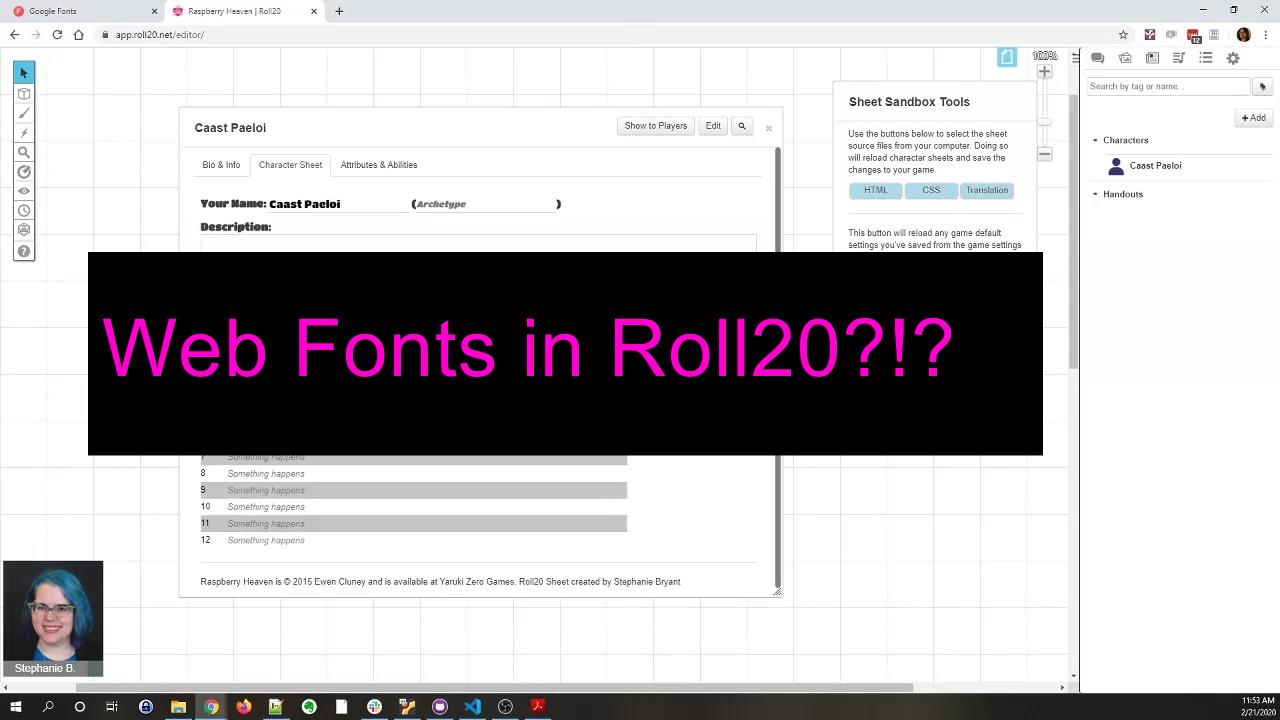Open the Jukebox sidebar tab
Screen dimensions: 1280x720
tap(1179, 58)
